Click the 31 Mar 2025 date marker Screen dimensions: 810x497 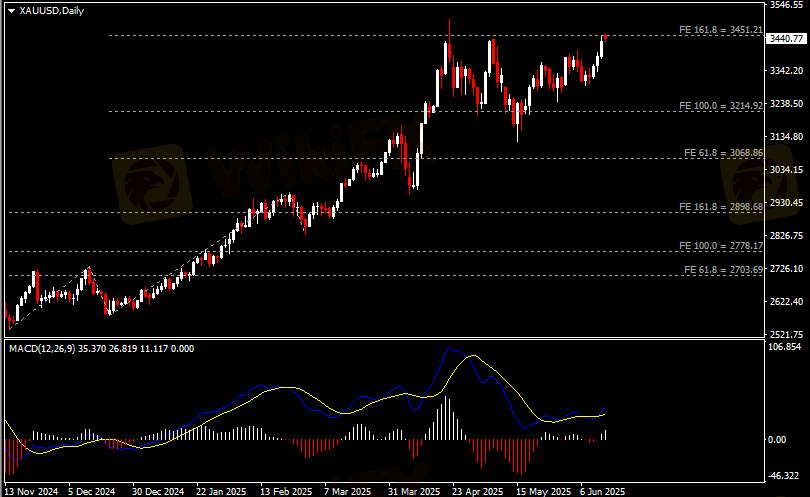(x=414, y=491)
